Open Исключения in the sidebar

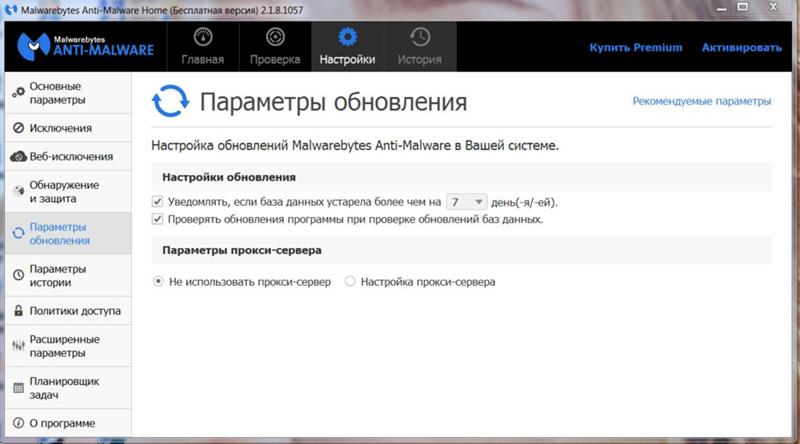(x=68, y=128)
